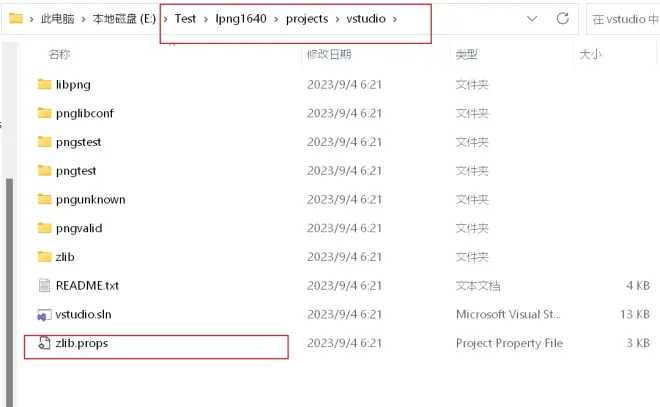Sort by 名称 column header
The height and width of the screenshot is (407, 660).
coord(59,54)
